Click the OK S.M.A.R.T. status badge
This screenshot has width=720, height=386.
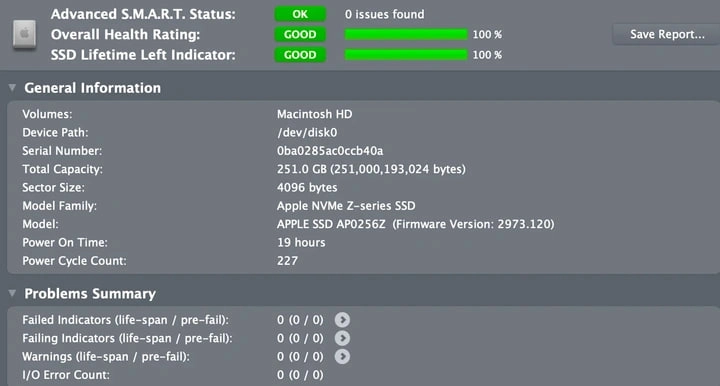click(x=300, y=14)
